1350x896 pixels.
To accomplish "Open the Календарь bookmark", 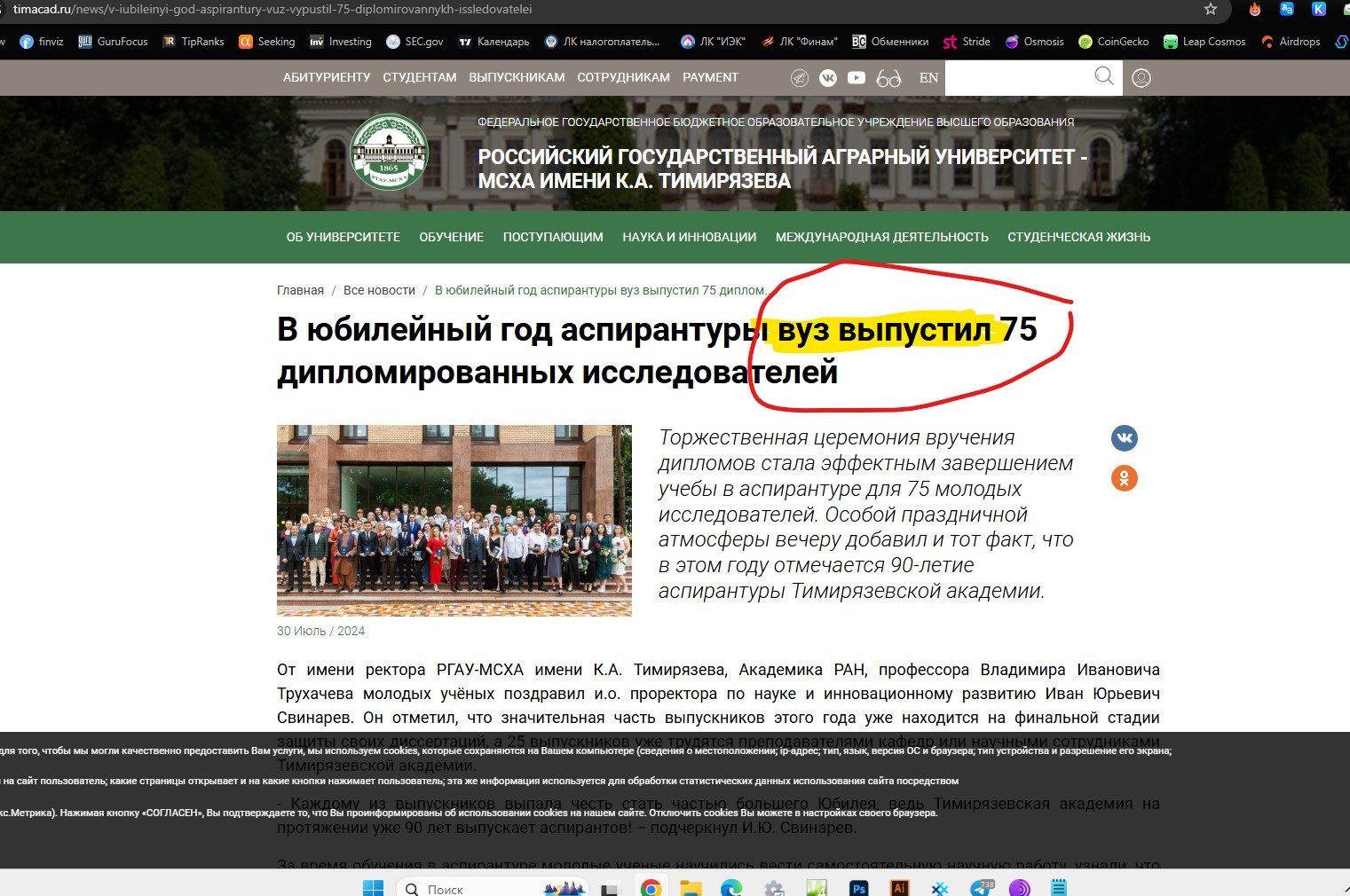I will (494, 42).
